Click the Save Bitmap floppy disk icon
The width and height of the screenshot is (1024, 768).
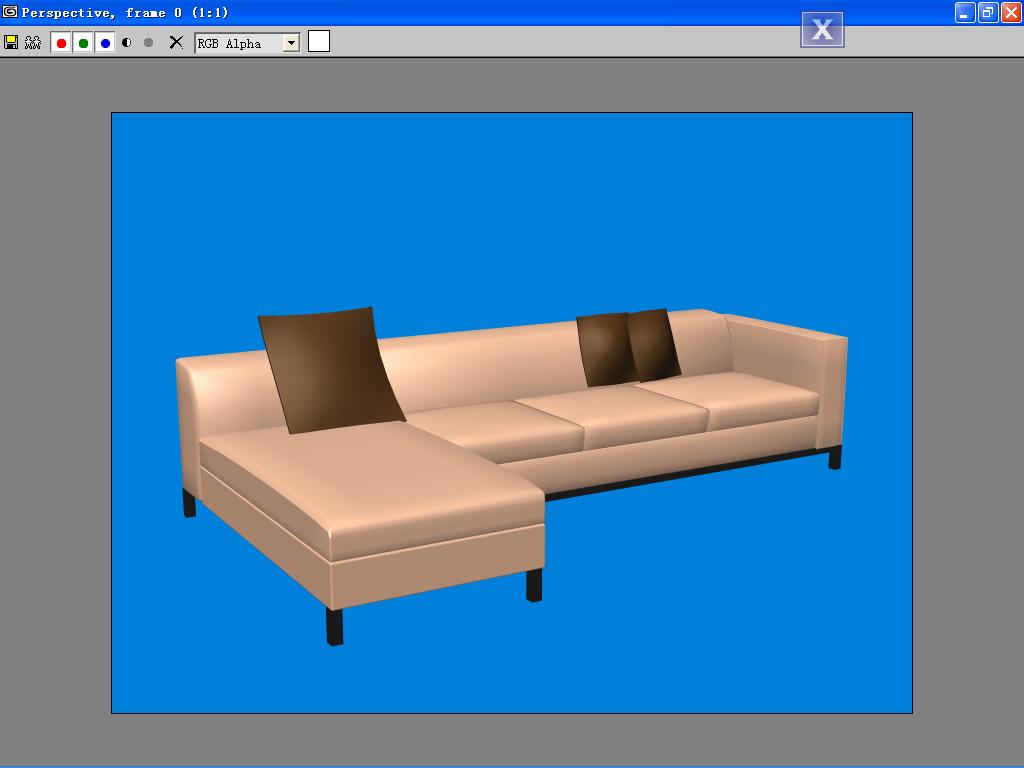11,42
